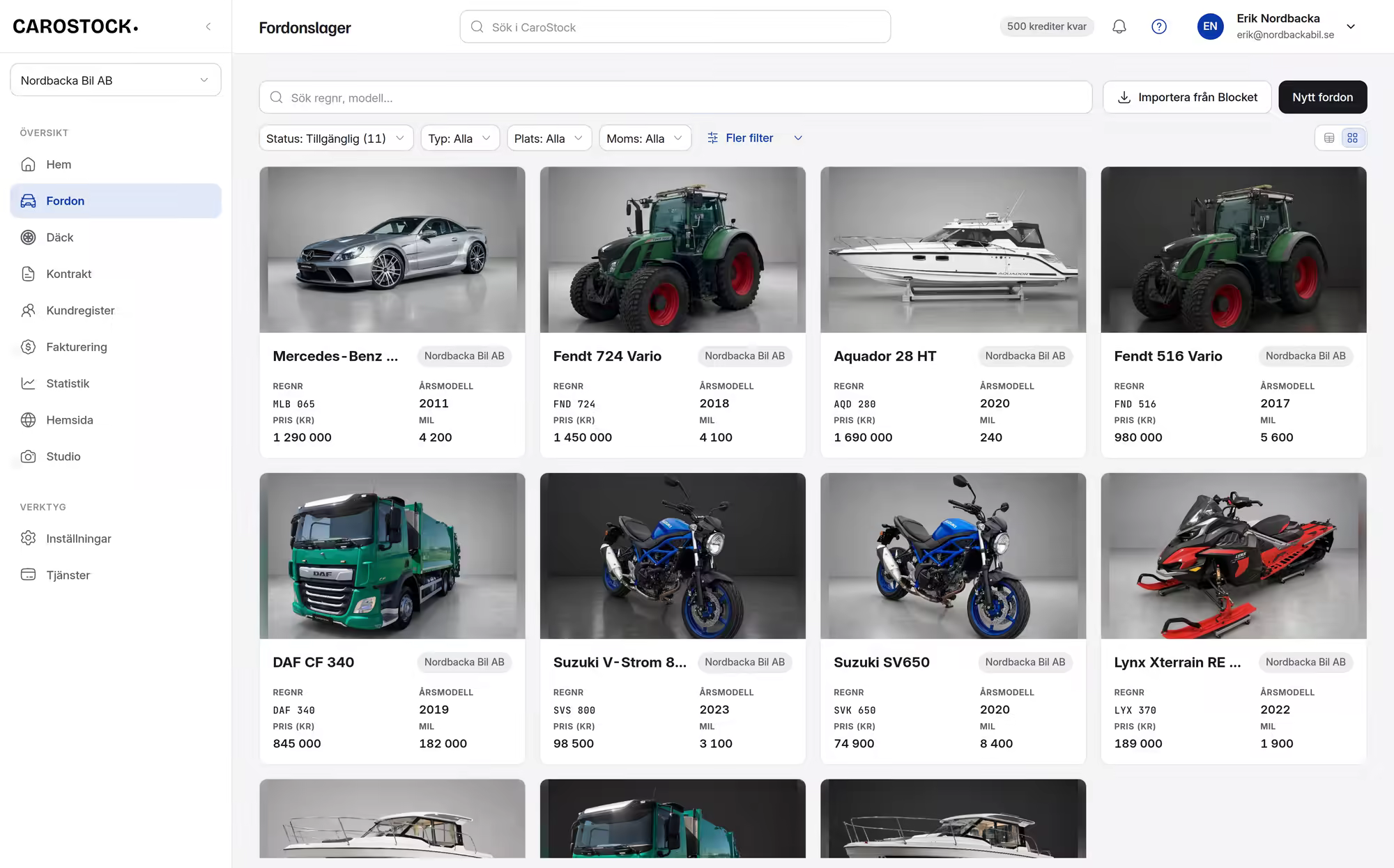The height and width of the screenshot is (868, 1394).
Task: Open the Suzuki V-Strom motorcycle thumbnail
Action: pos(673,556)
